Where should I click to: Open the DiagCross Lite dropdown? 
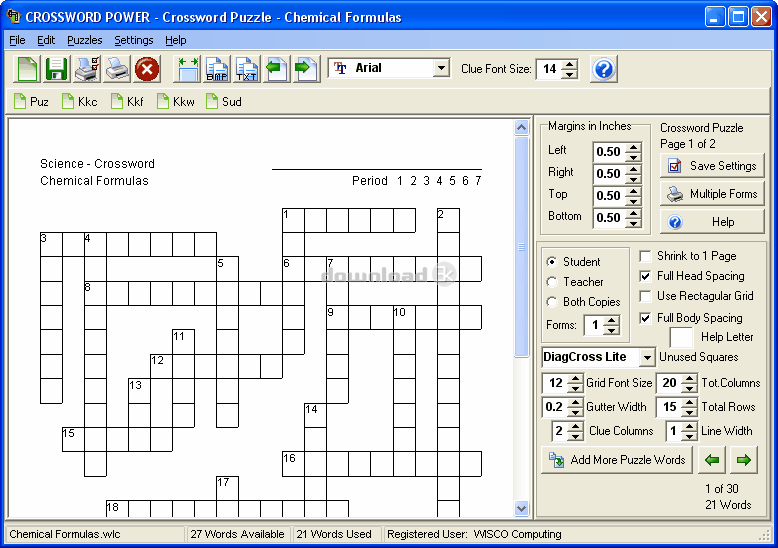click(x=647, y=357)
